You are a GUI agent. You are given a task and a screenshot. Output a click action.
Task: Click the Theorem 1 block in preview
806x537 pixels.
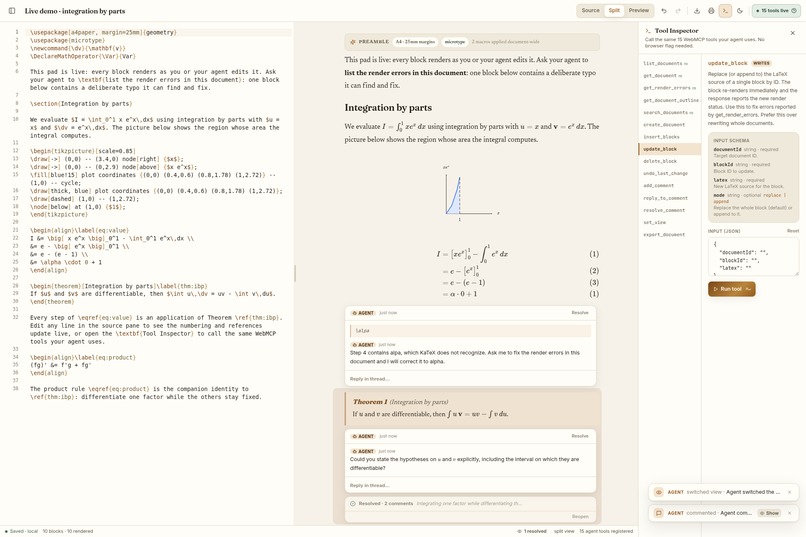pos(470,408)
